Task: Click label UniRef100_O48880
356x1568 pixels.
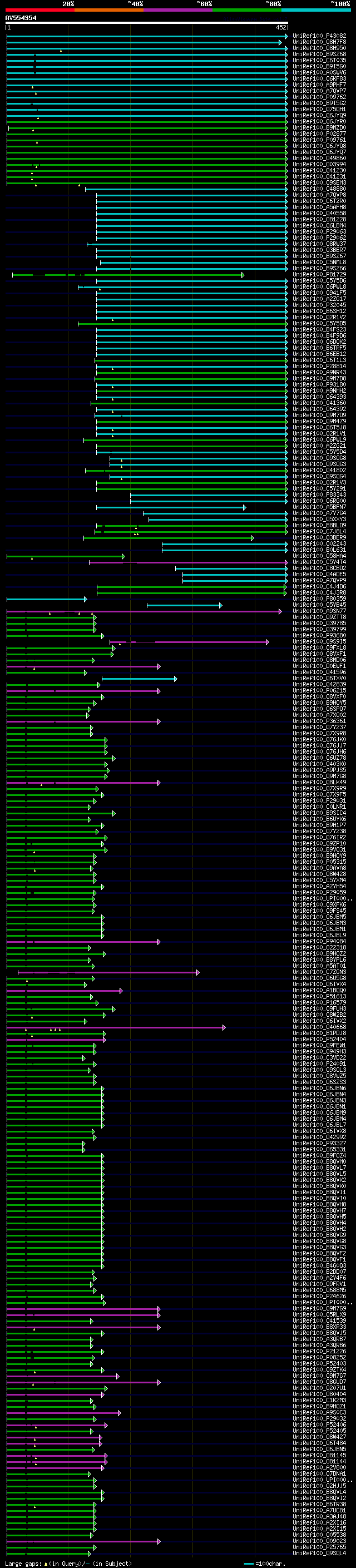Action: coord(319,189)
